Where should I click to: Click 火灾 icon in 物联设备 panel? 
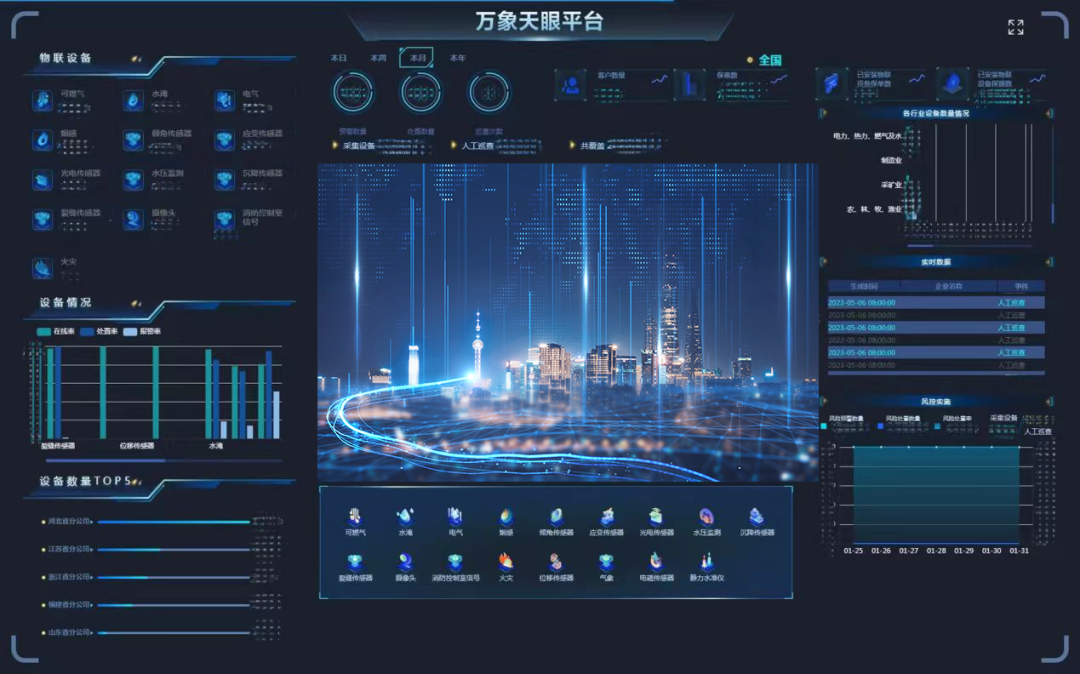pyautogui.click(x=43, y=268)
